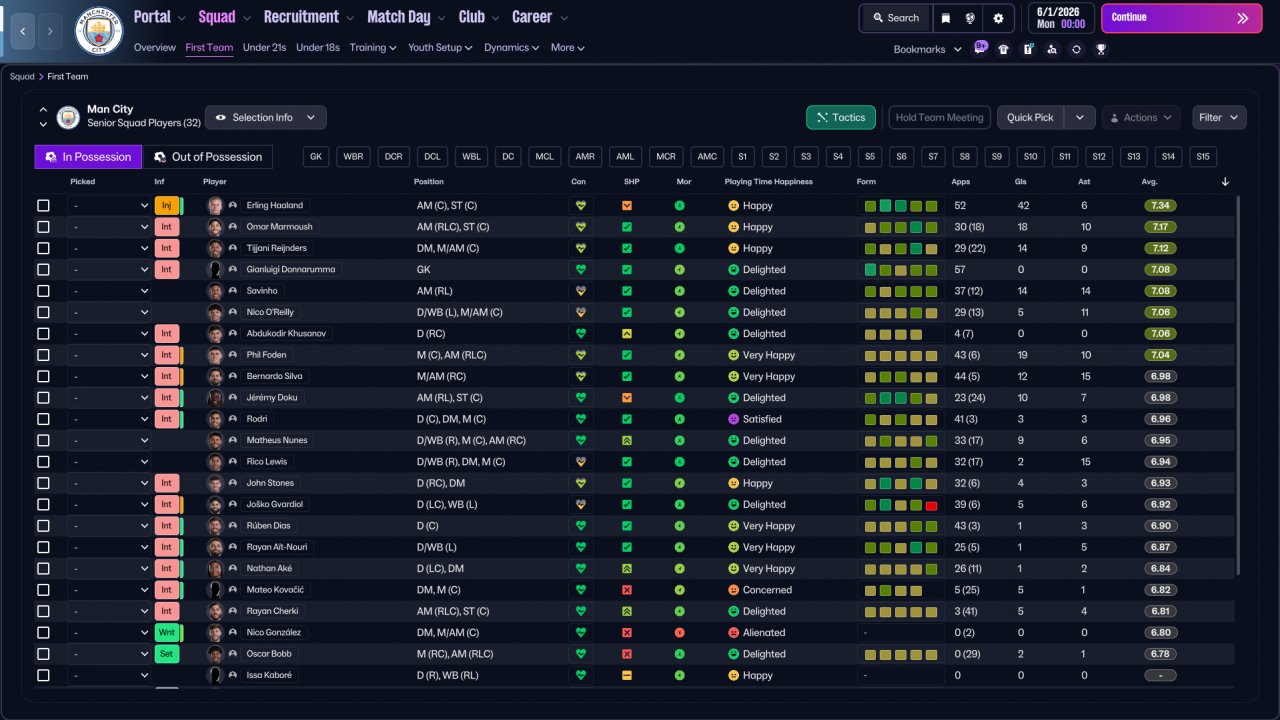Open the kit shirt shortcut icon
1280x720 pixels.
pyautogui.click(x=1004, y=49)
